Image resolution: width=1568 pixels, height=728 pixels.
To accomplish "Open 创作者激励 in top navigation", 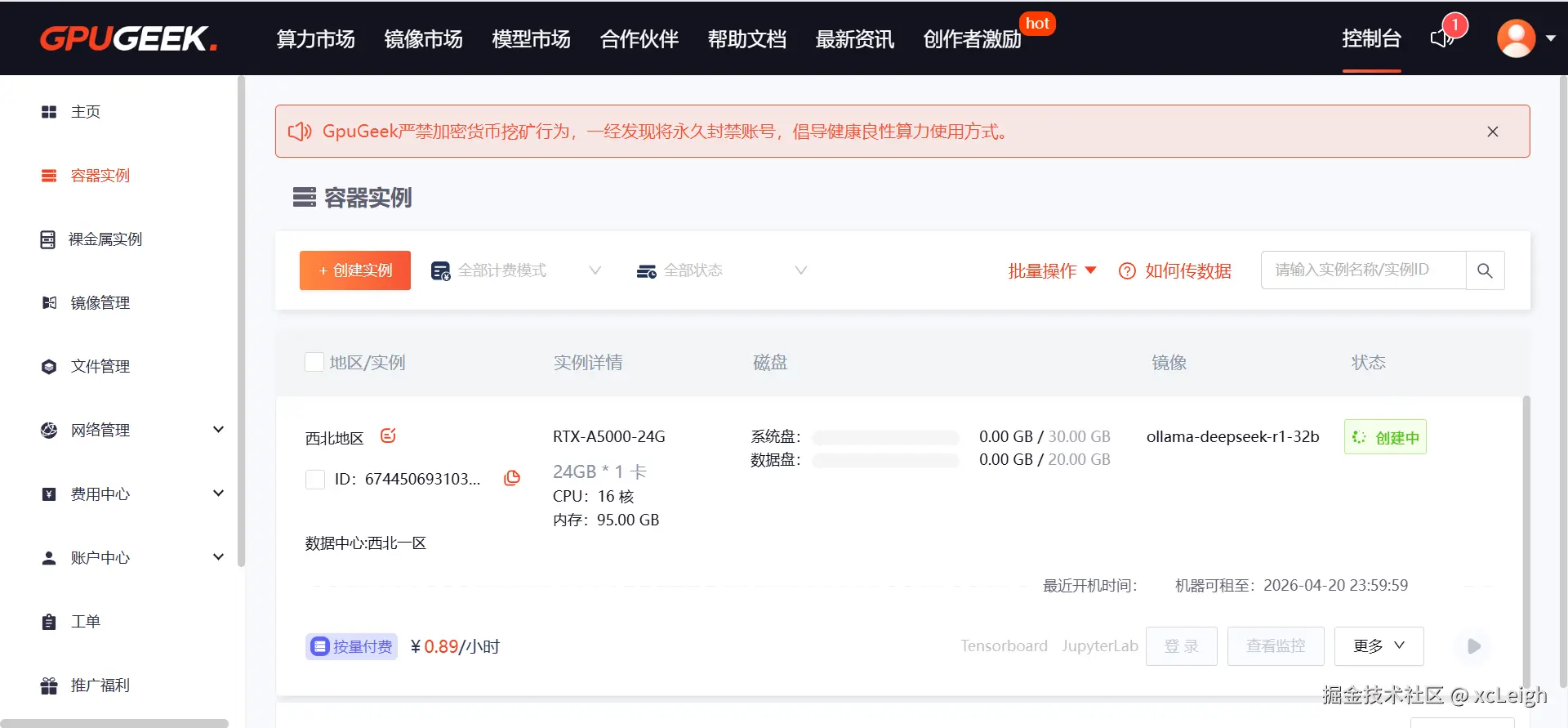I will point(972,38).
